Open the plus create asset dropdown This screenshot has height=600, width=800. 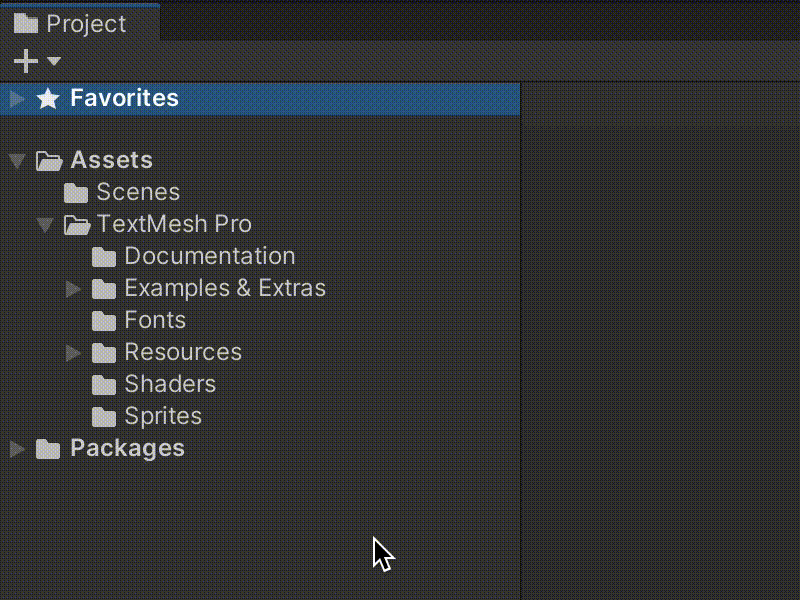pos(36,62)
